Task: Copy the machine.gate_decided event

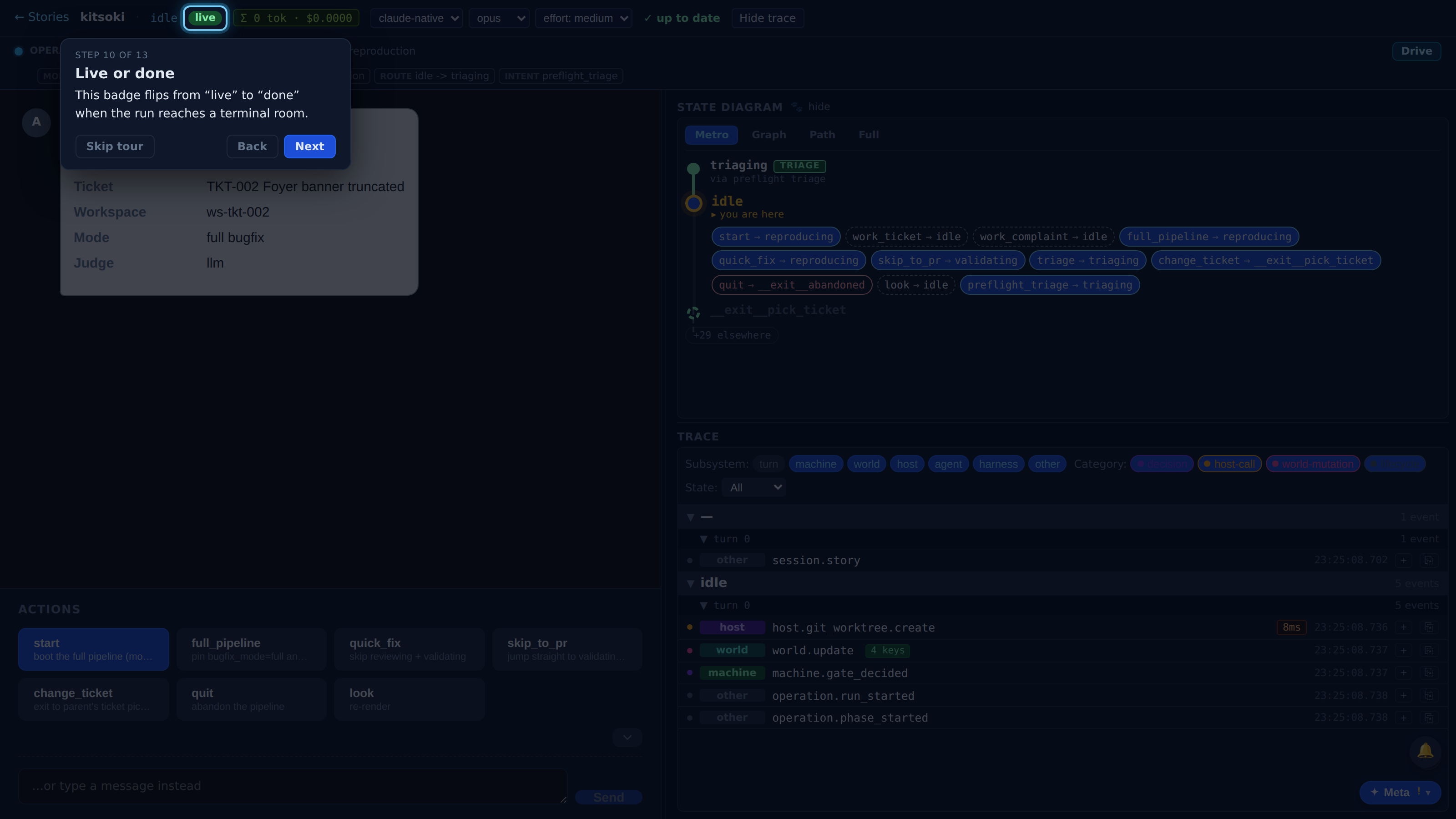Action: (1428, 673)
